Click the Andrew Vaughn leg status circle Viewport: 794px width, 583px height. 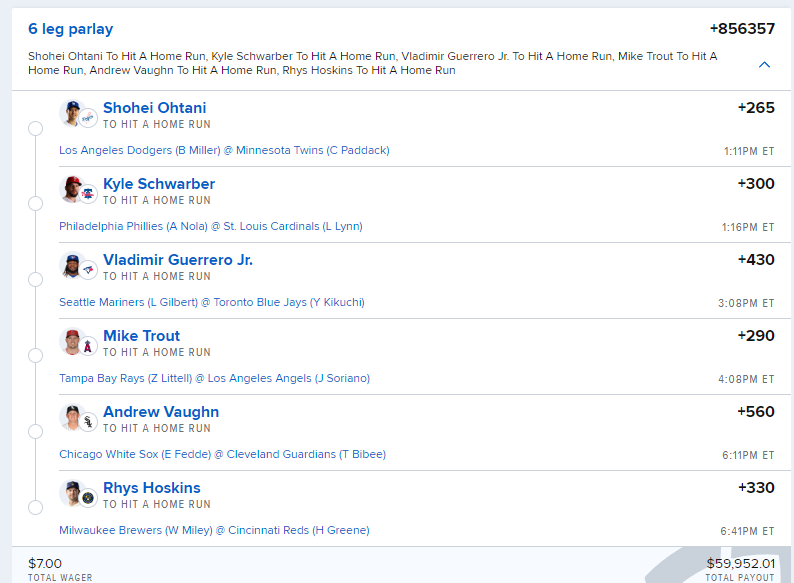click(x=35, y=432)
